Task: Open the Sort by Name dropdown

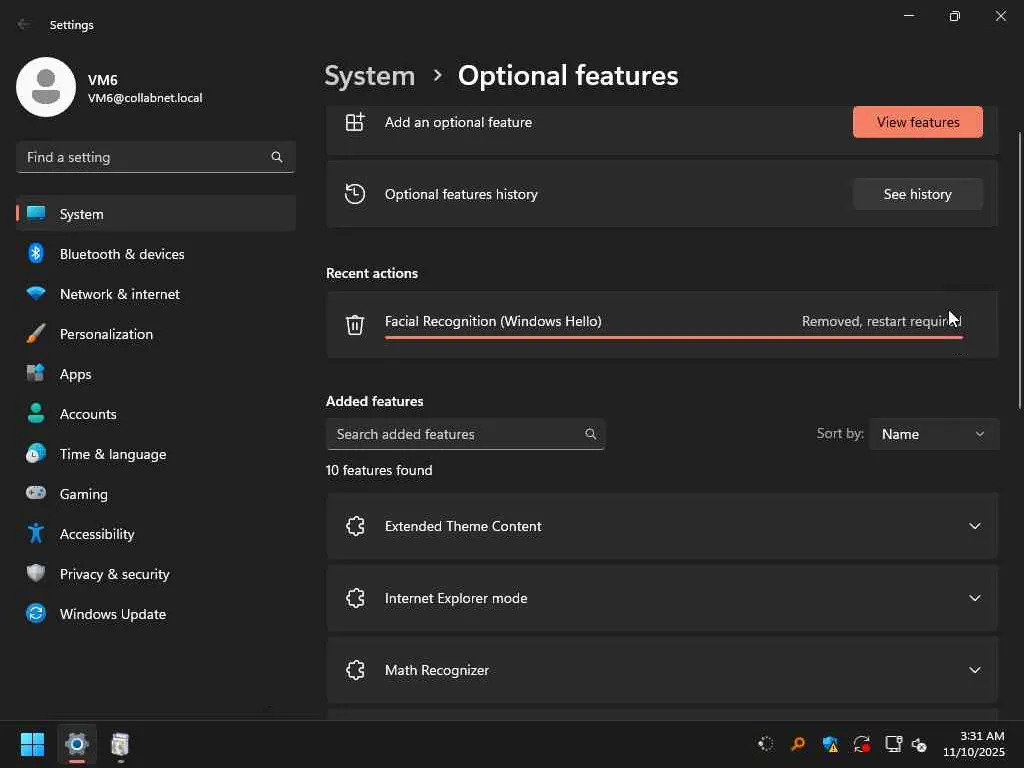Action: [933, 434]
